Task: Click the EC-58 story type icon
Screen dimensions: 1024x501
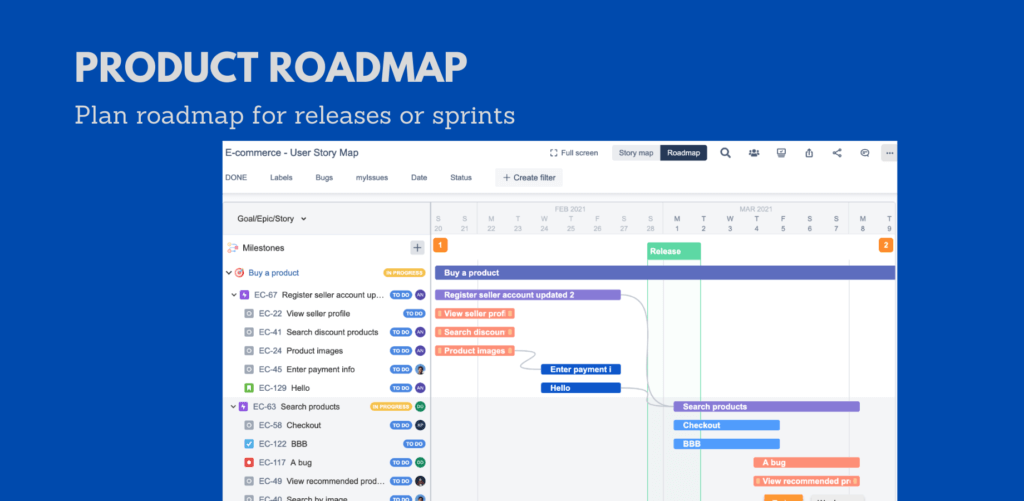Action: [249, 425]
